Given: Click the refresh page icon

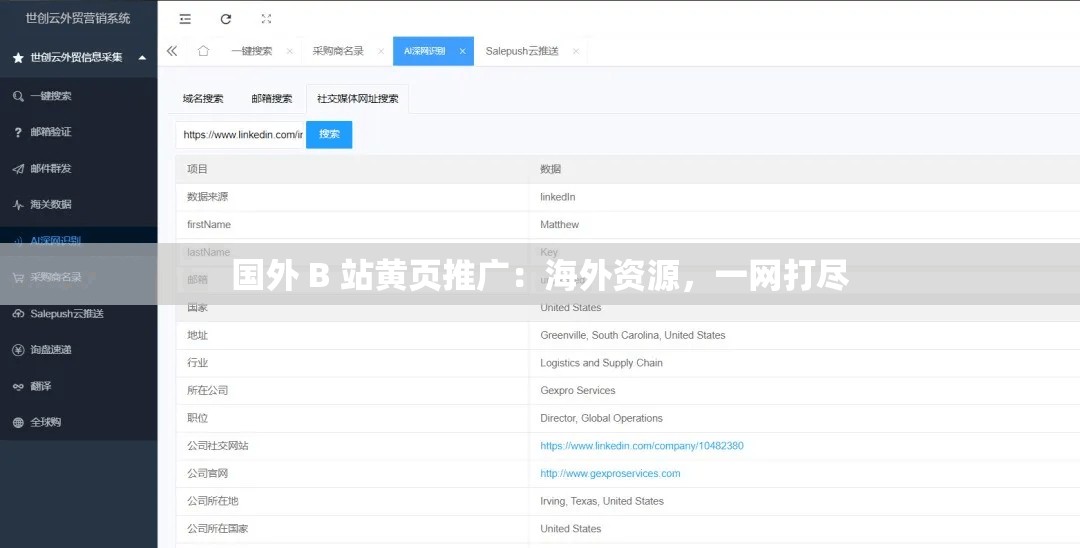Looking at the screenshot, I should click(226, 19).
